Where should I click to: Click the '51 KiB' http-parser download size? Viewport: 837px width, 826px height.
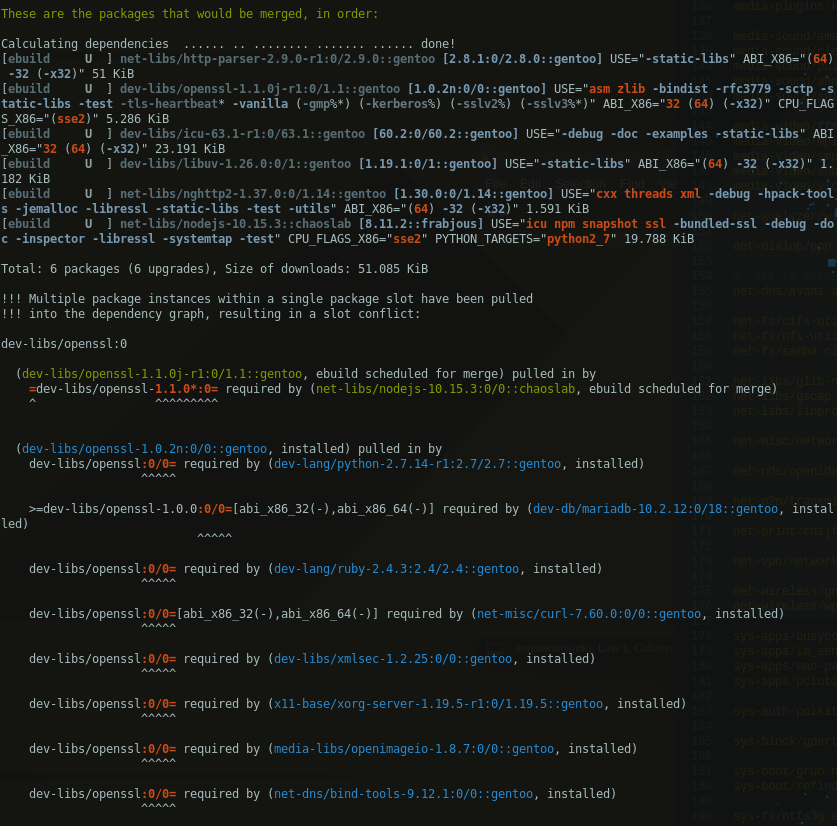coord(113,73)
